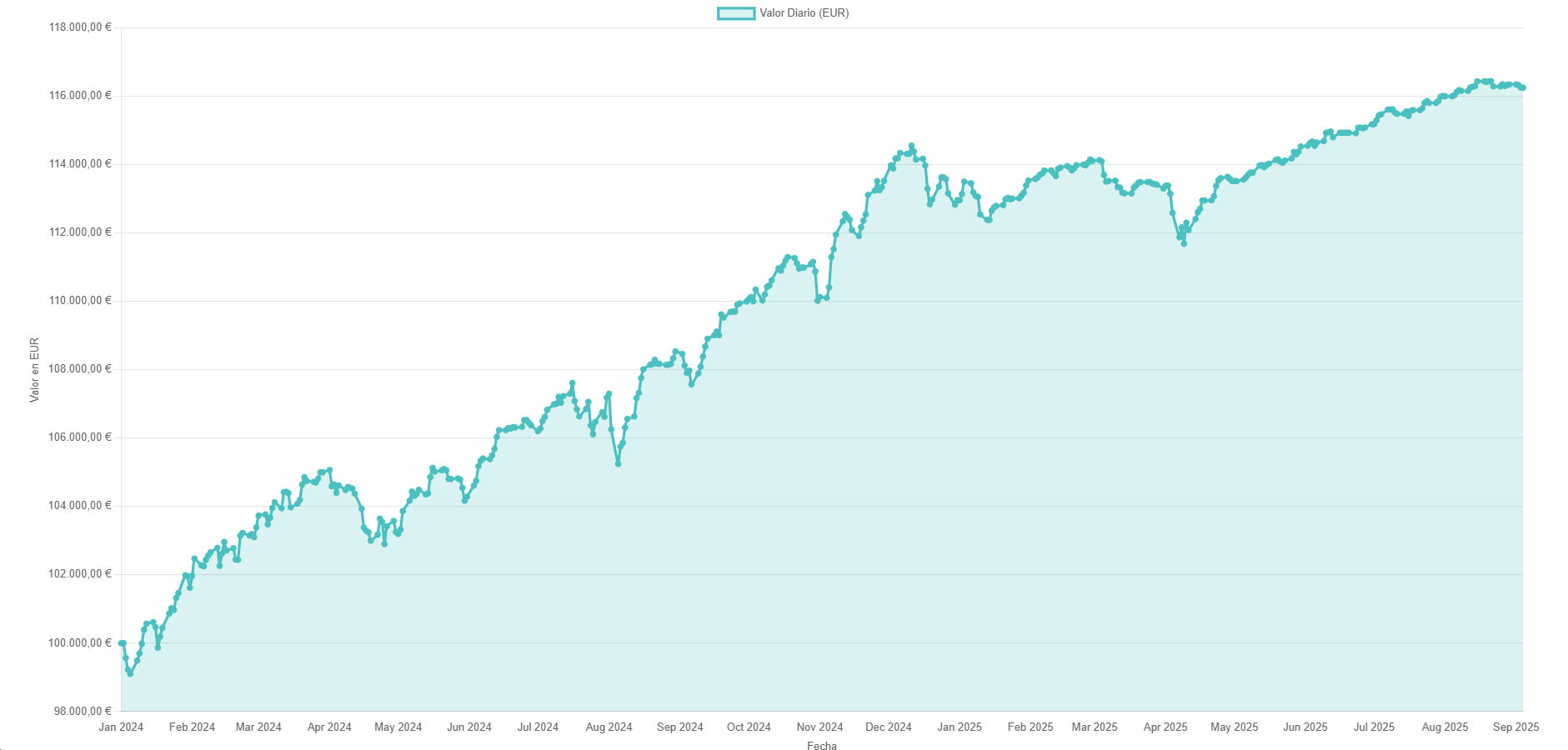1568x750 pixels.
Task: Click the Fecha axis title
Action: (822, 746)
